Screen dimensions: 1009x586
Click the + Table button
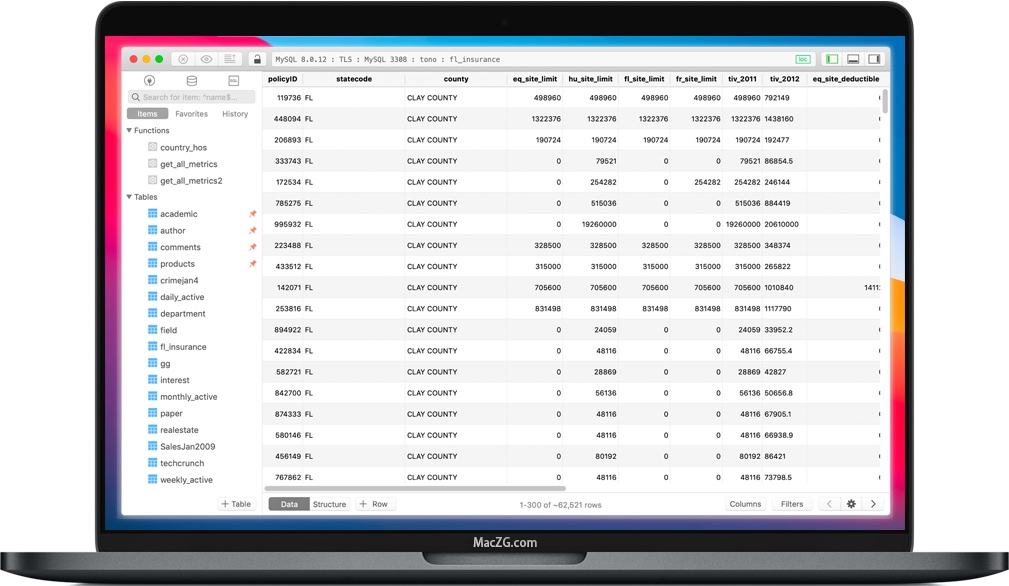tap(237, 504)
